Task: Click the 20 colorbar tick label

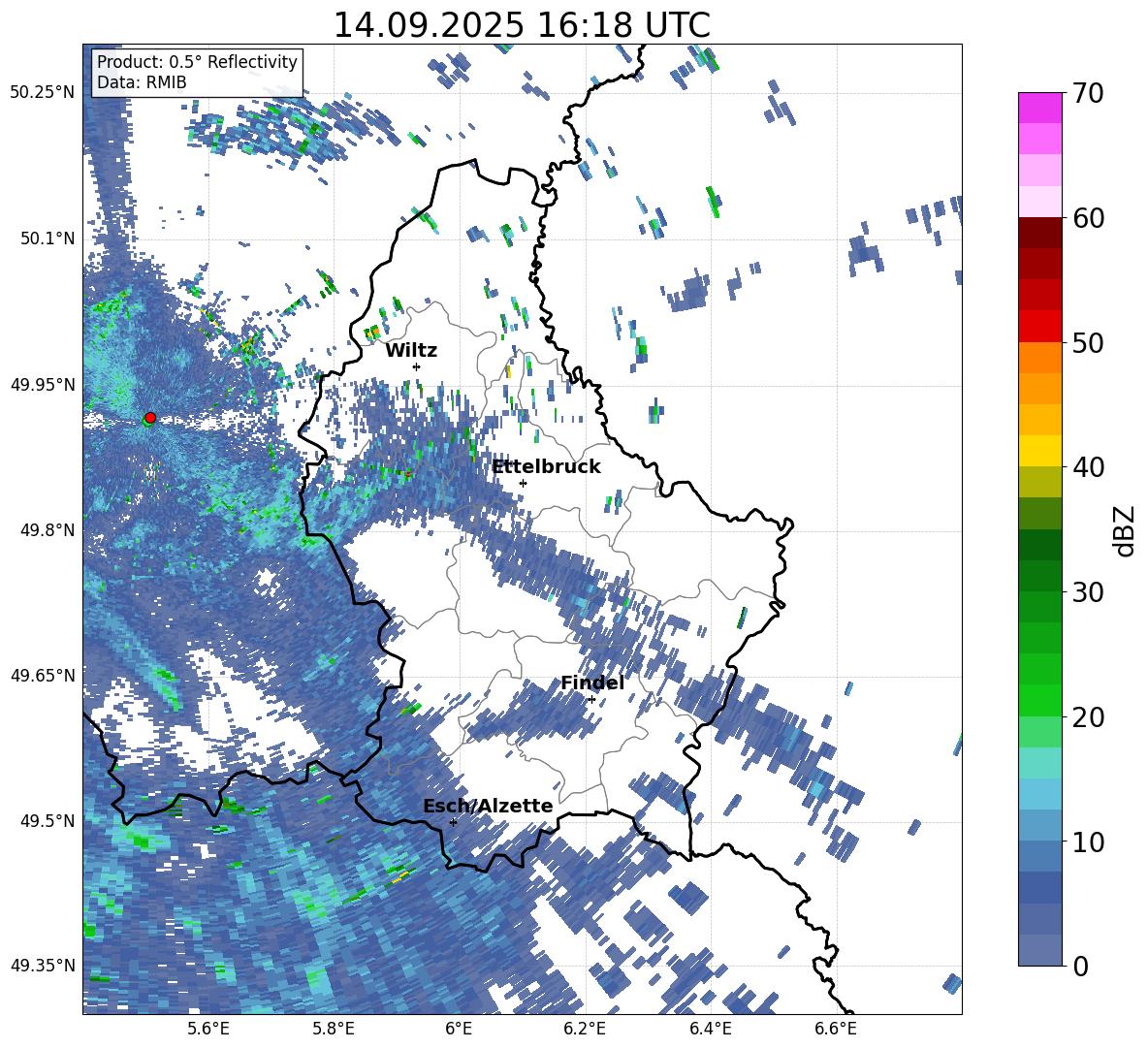Action: (1088, 717)
